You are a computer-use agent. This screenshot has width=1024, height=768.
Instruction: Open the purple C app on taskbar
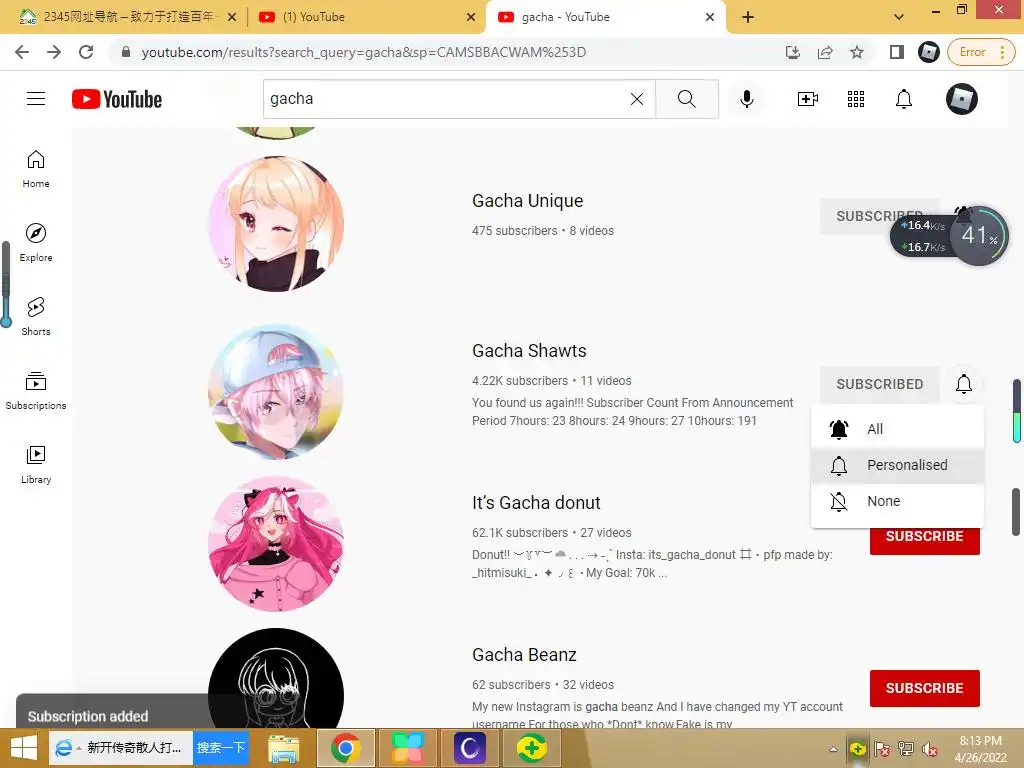point(470,748)
